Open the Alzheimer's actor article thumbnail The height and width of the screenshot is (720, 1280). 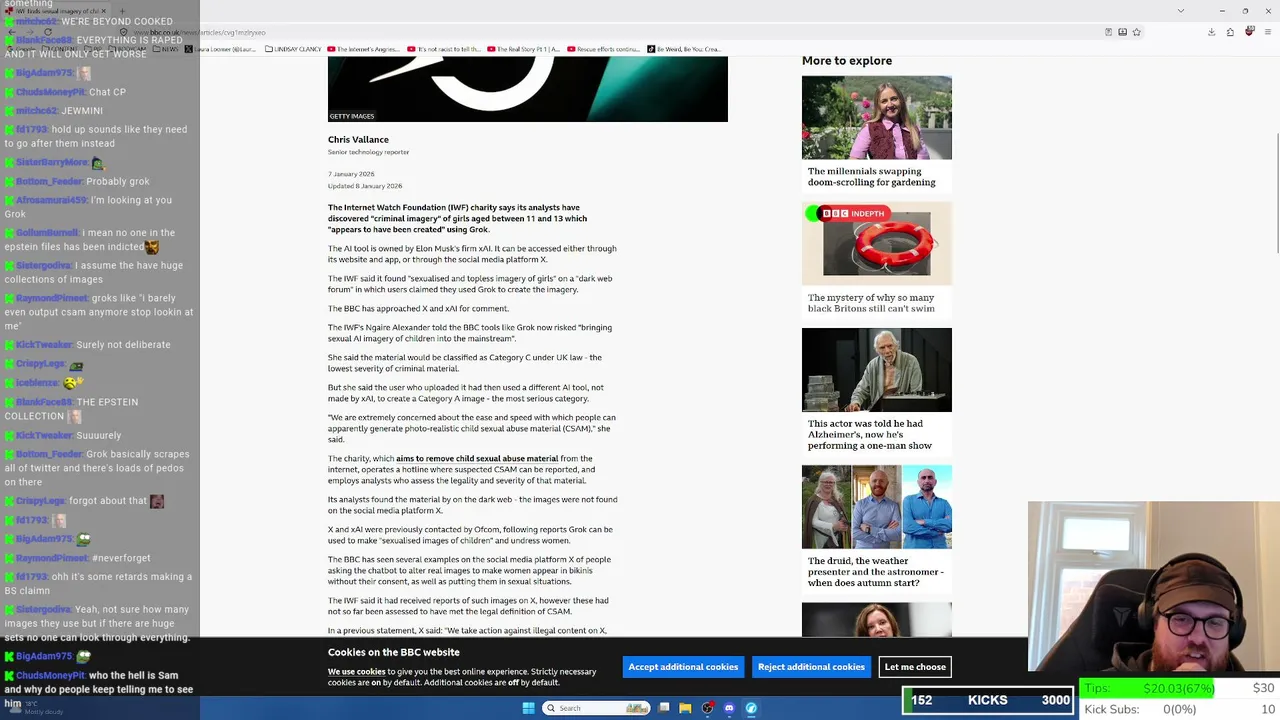pos(877,370)
